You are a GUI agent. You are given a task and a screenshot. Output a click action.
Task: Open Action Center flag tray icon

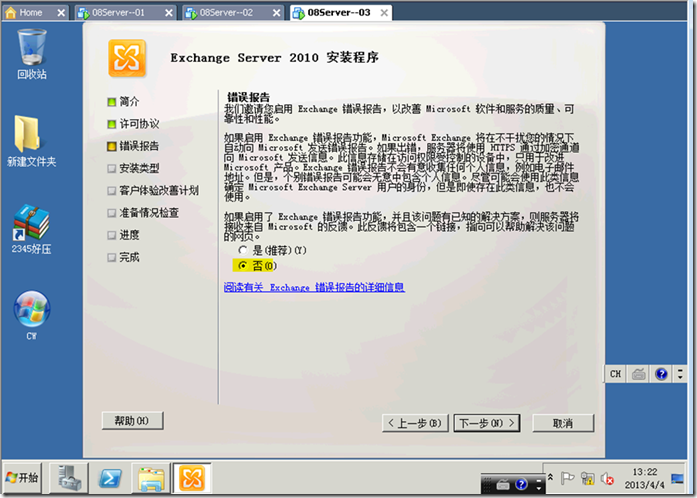coord(567,479)
